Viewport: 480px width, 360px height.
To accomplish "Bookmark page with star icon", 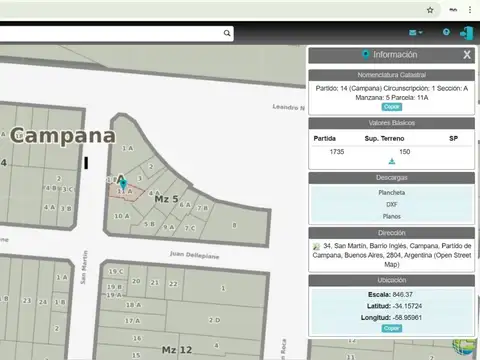I will [430, 10].
